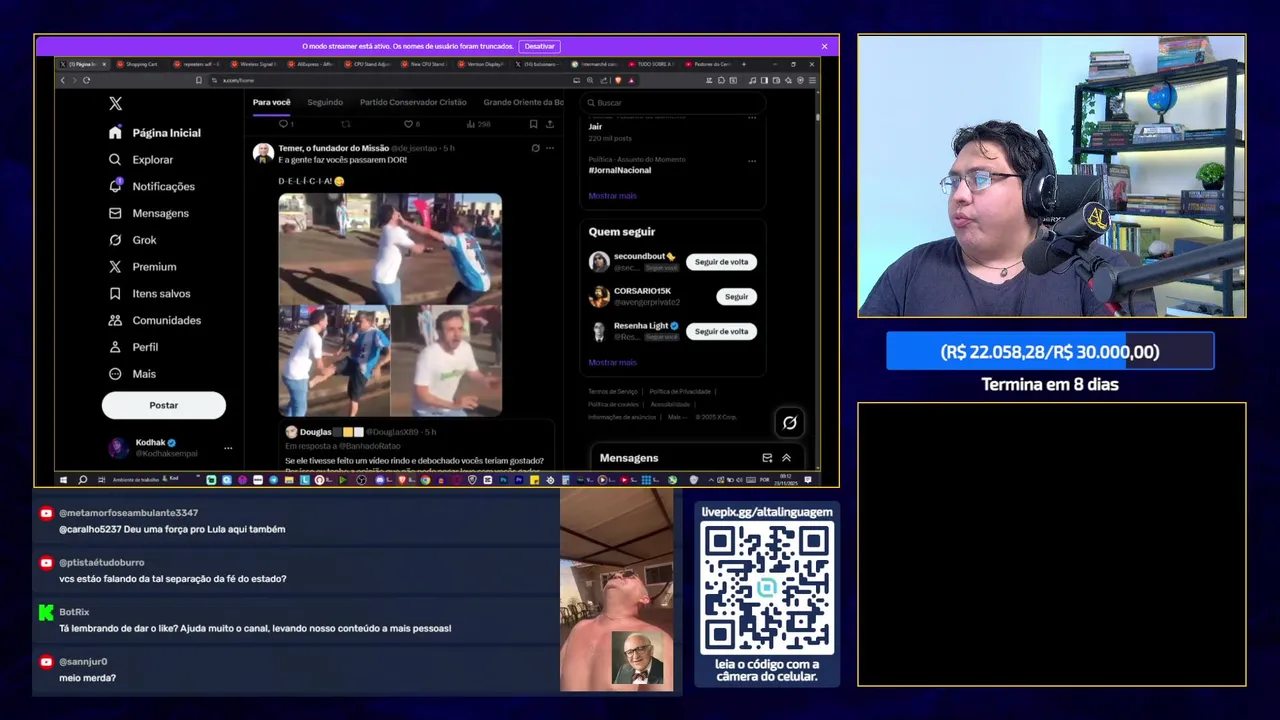Open the Temer post author avatar
The image size is (1280, 720).
pyautogui.click(x=263, y=153)
